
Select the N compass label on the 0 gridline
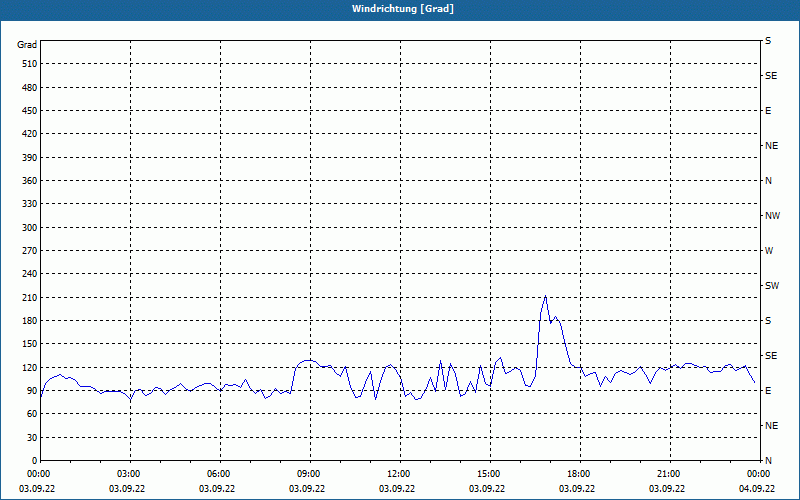coord(769,461)
